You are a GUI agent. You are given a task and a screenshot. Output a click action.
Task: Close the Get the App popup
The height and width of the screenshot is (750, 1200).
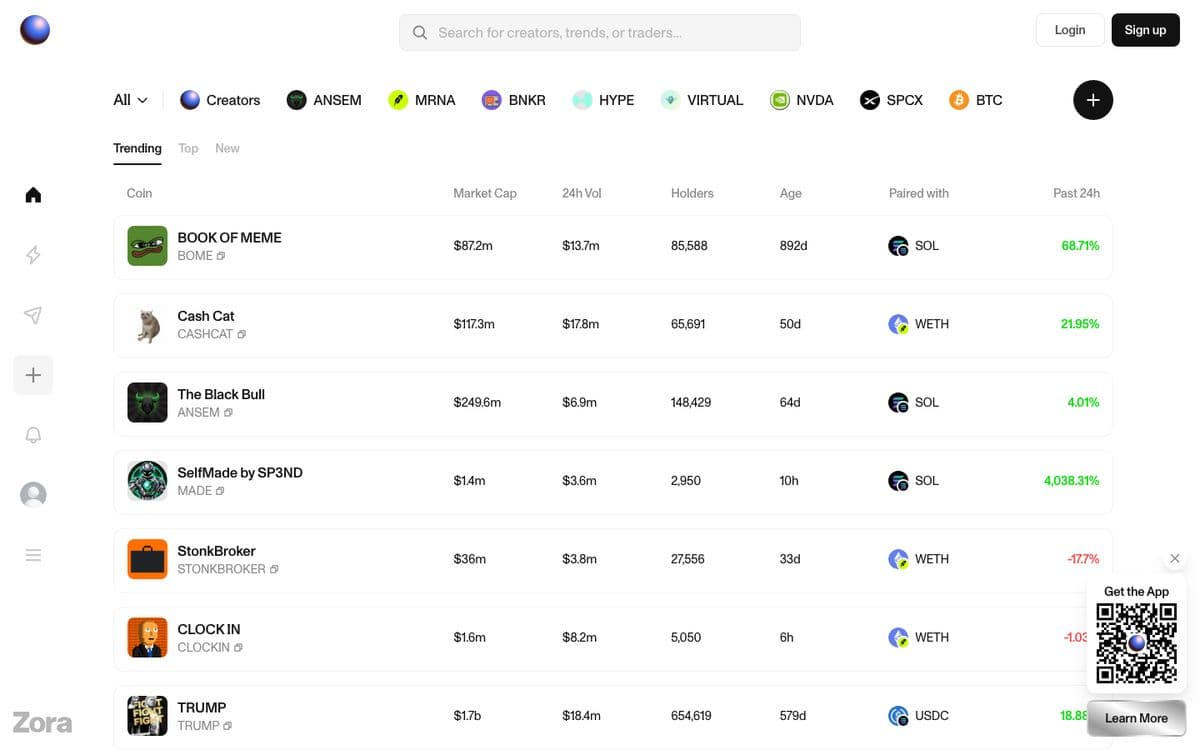(x=1175, y=558)
